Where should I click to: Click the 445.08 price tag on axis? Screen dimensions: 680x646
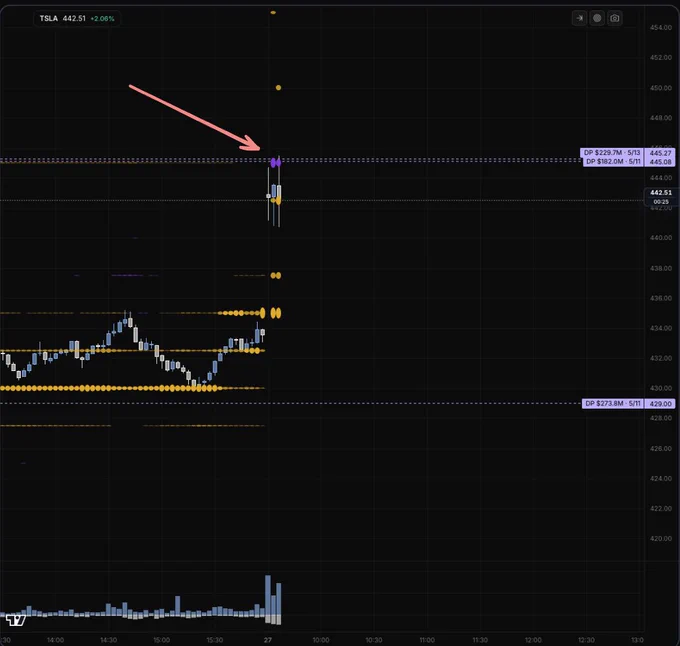pos(660,162)
